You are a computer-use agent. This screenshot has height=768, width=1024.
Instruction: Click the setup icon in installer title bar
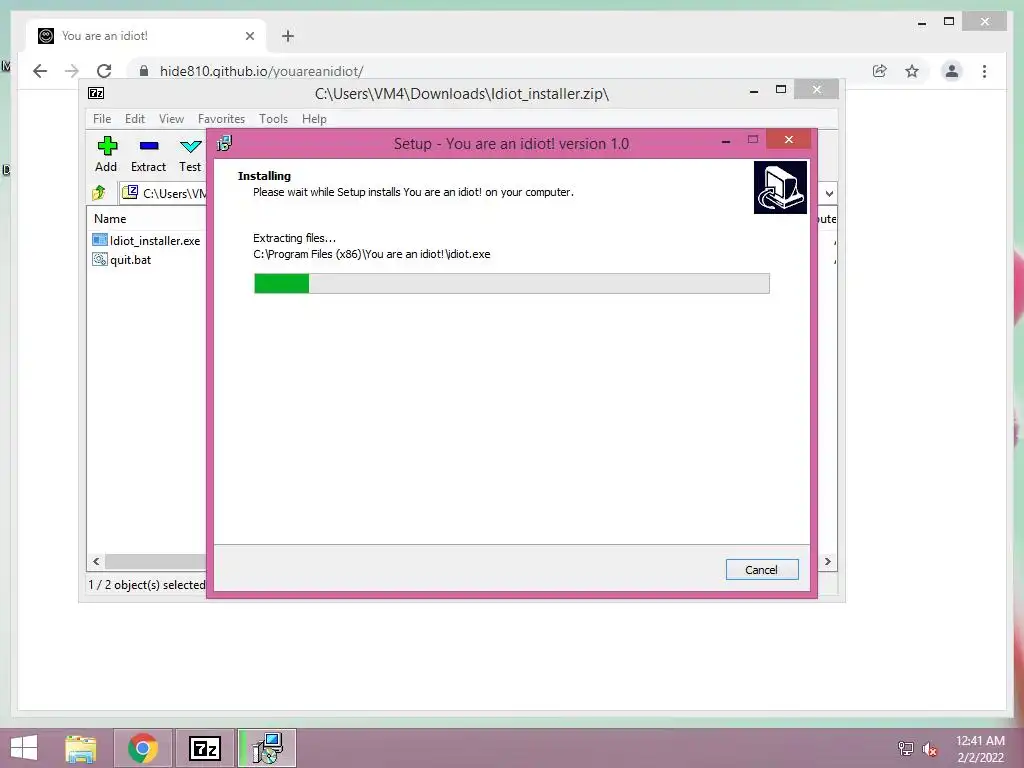point(225,143)
